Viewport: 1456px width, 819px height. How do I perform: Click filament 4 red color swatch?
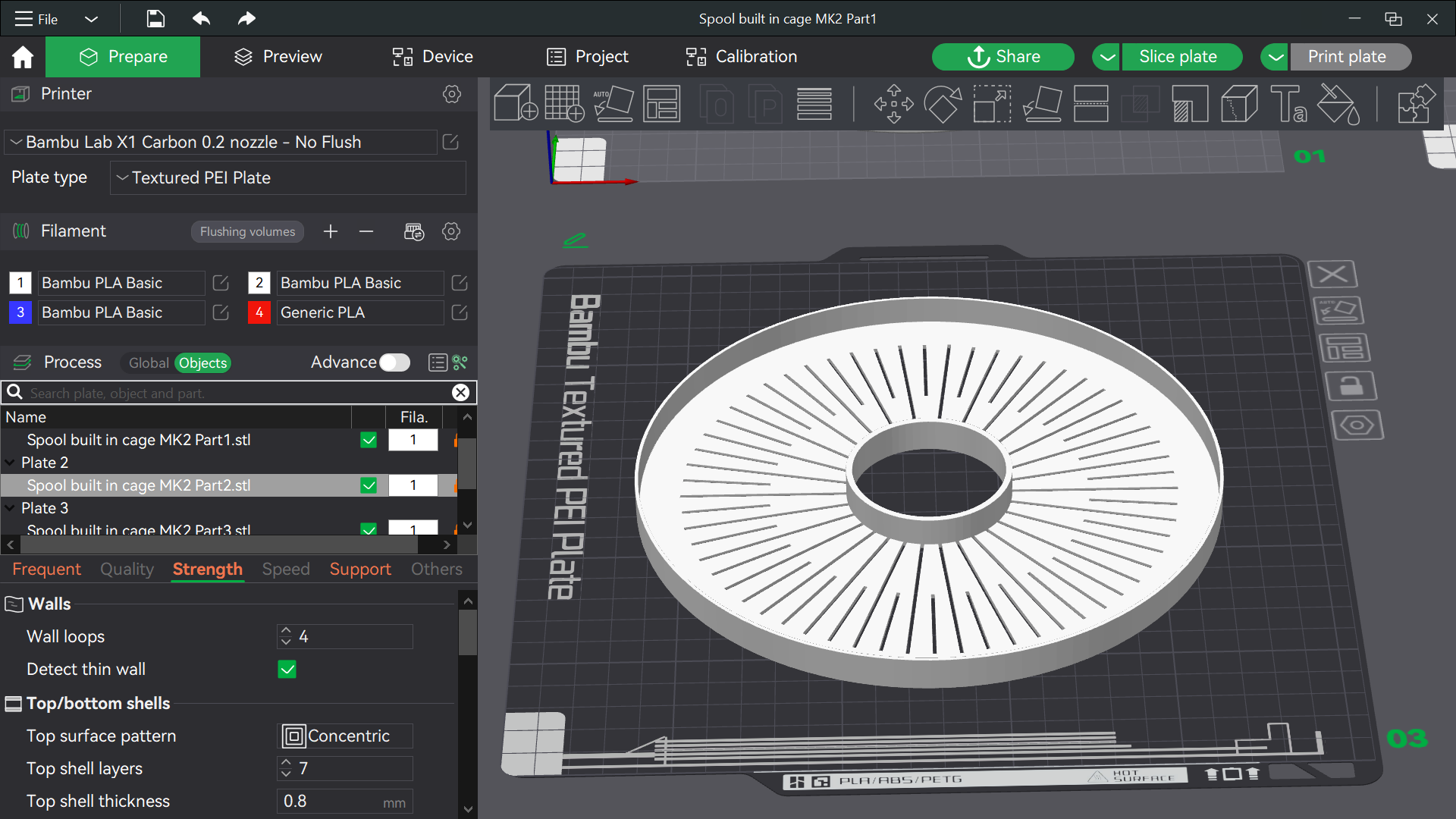click(x=259, y=312)
